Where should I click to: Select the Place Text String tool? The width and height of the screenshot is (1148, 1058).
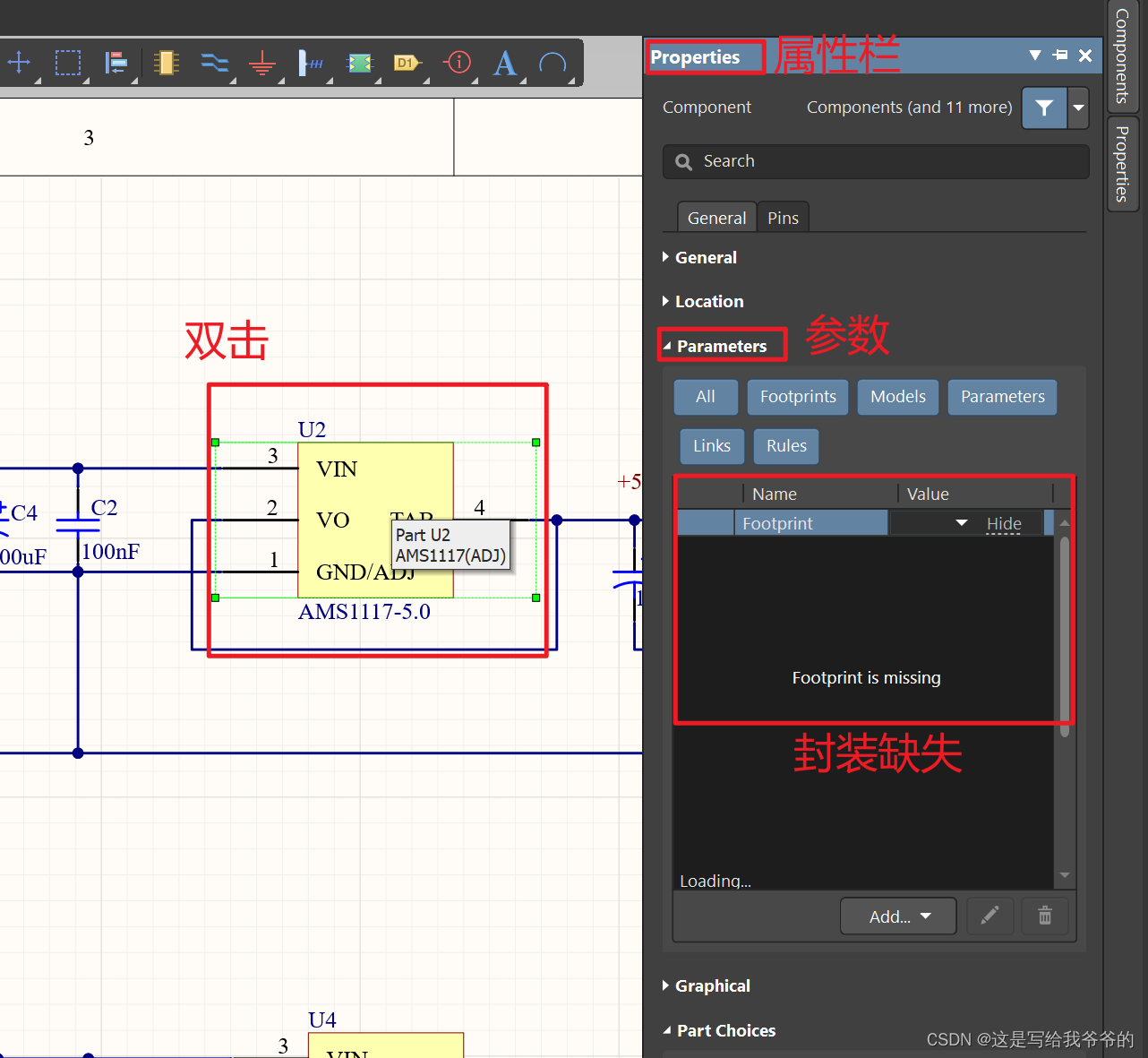pos(505,63)
